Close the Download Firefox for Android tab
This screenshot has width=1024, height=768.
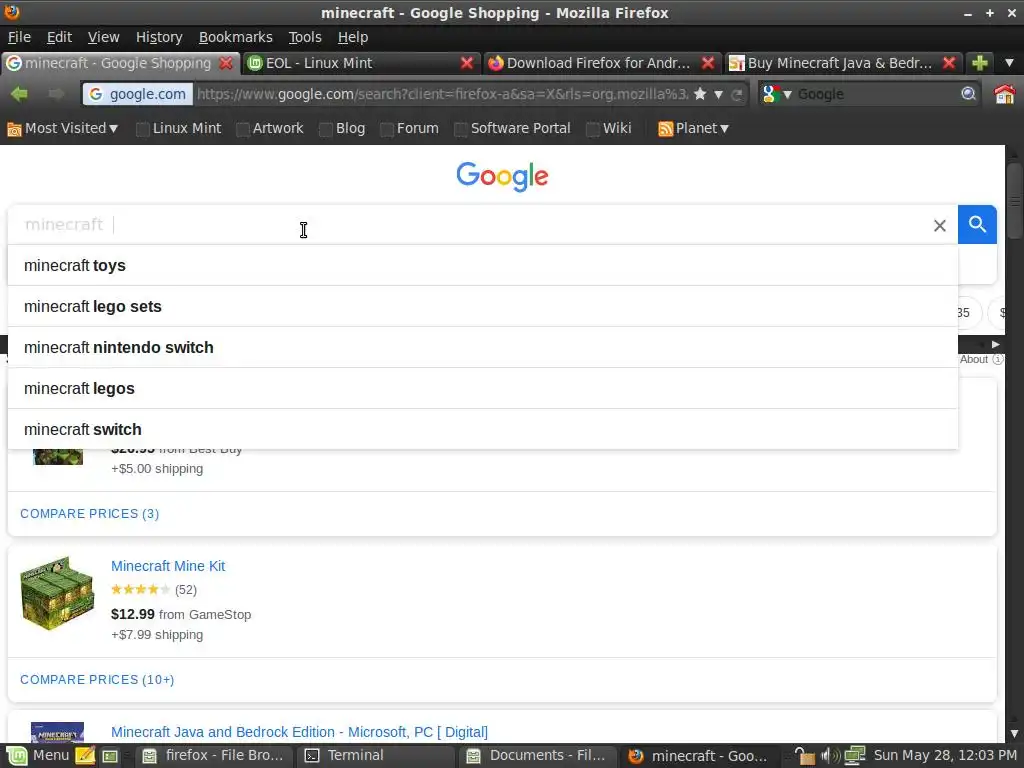(707, 63)
